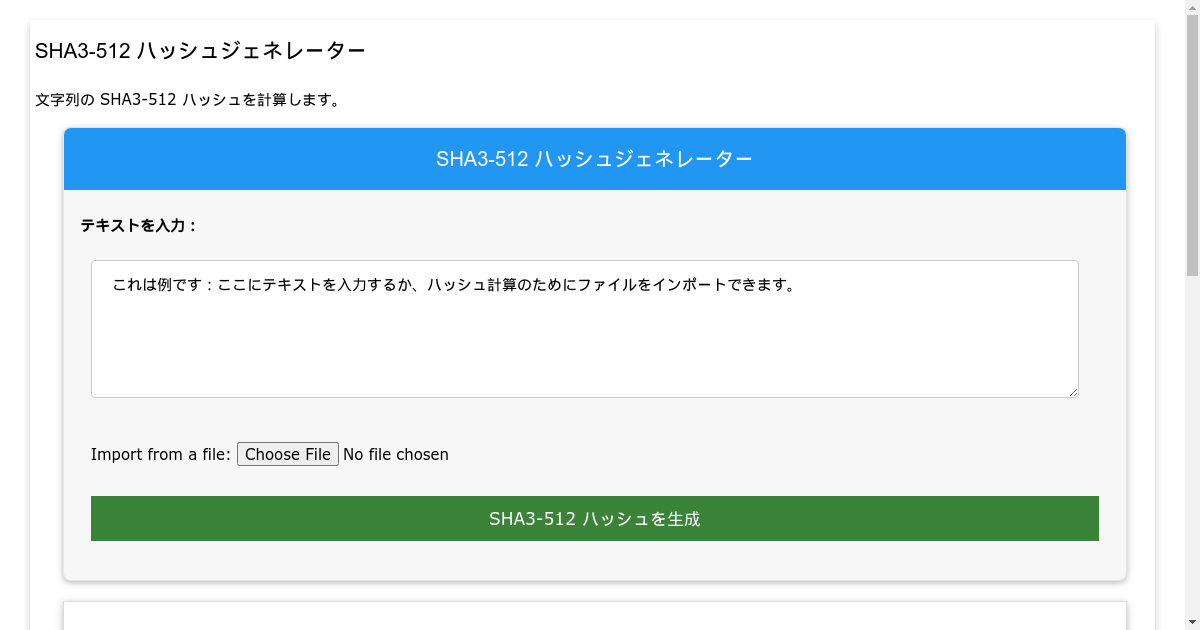This screenshot has height=630, width=1200.
Task: Click the No file chosen label
Action: 395,454
